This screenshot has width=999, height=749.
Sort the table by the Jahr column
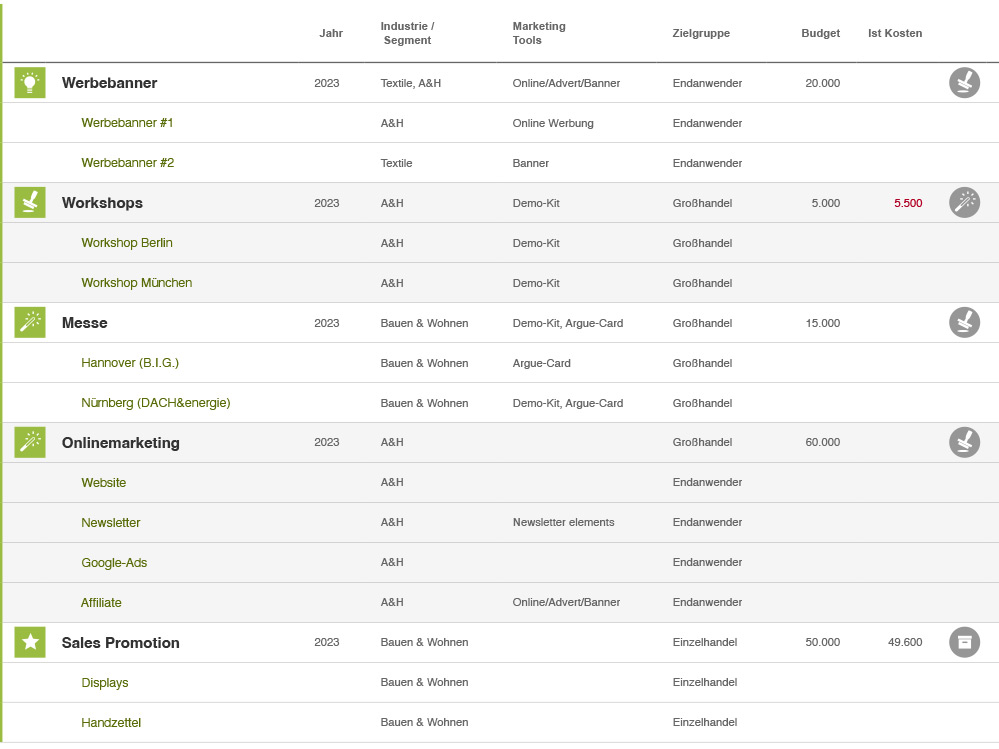[x=331, y=33]
